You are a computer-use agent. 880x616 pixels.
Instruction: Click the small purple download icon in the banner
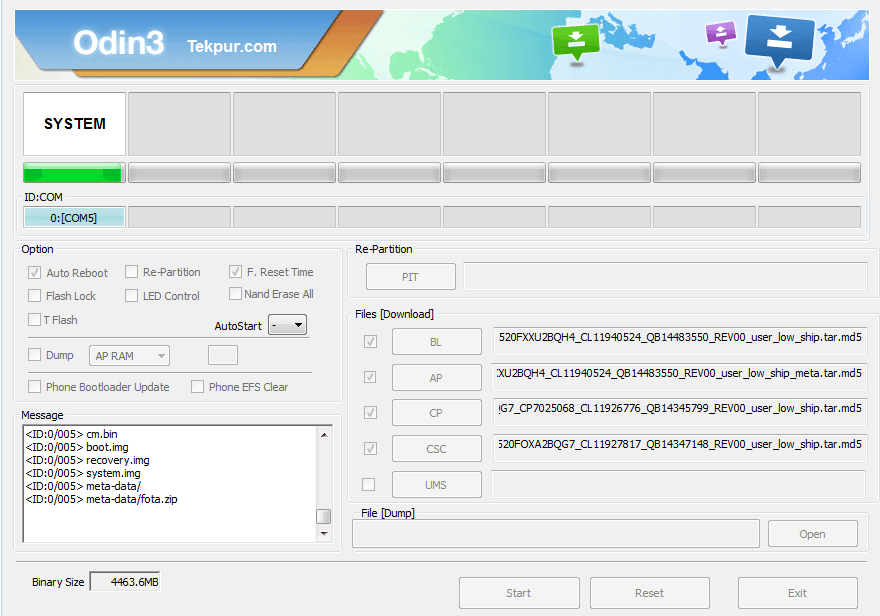(x=721, y=33)
